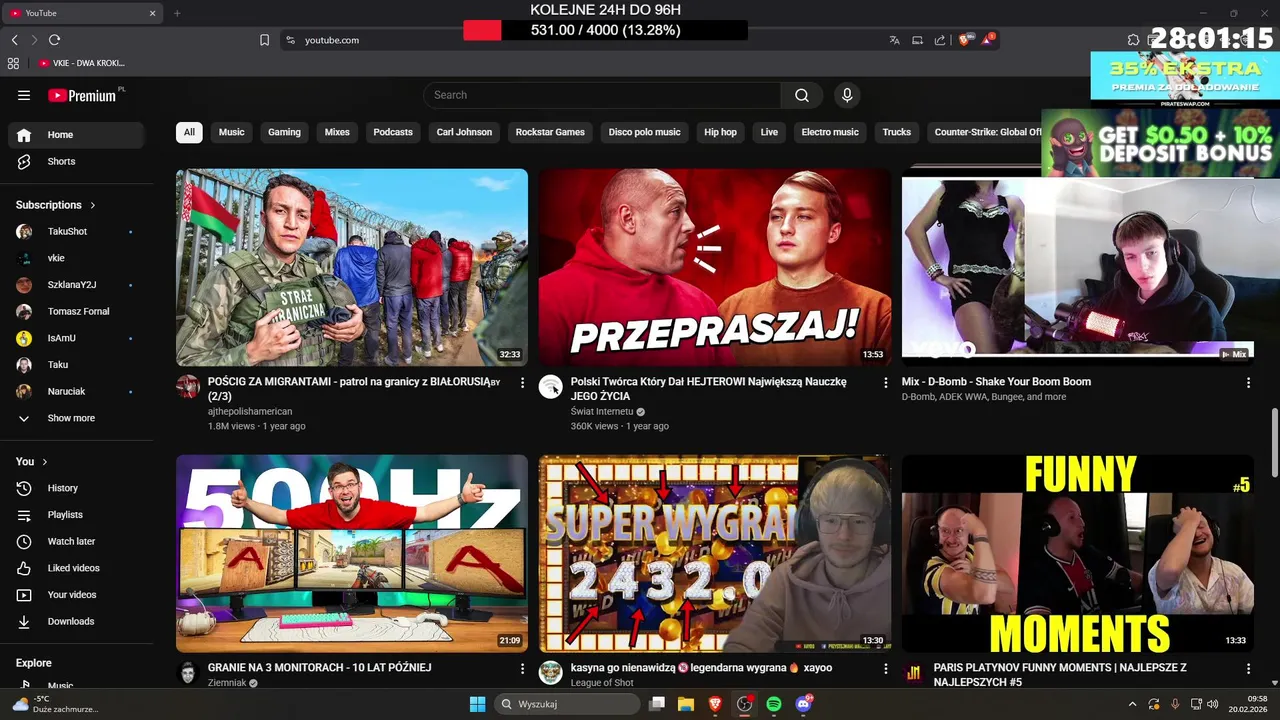1280x720 pixels.
Task: Play the SUPER WYGRANA thumbnail video
Action: (715, 554)
